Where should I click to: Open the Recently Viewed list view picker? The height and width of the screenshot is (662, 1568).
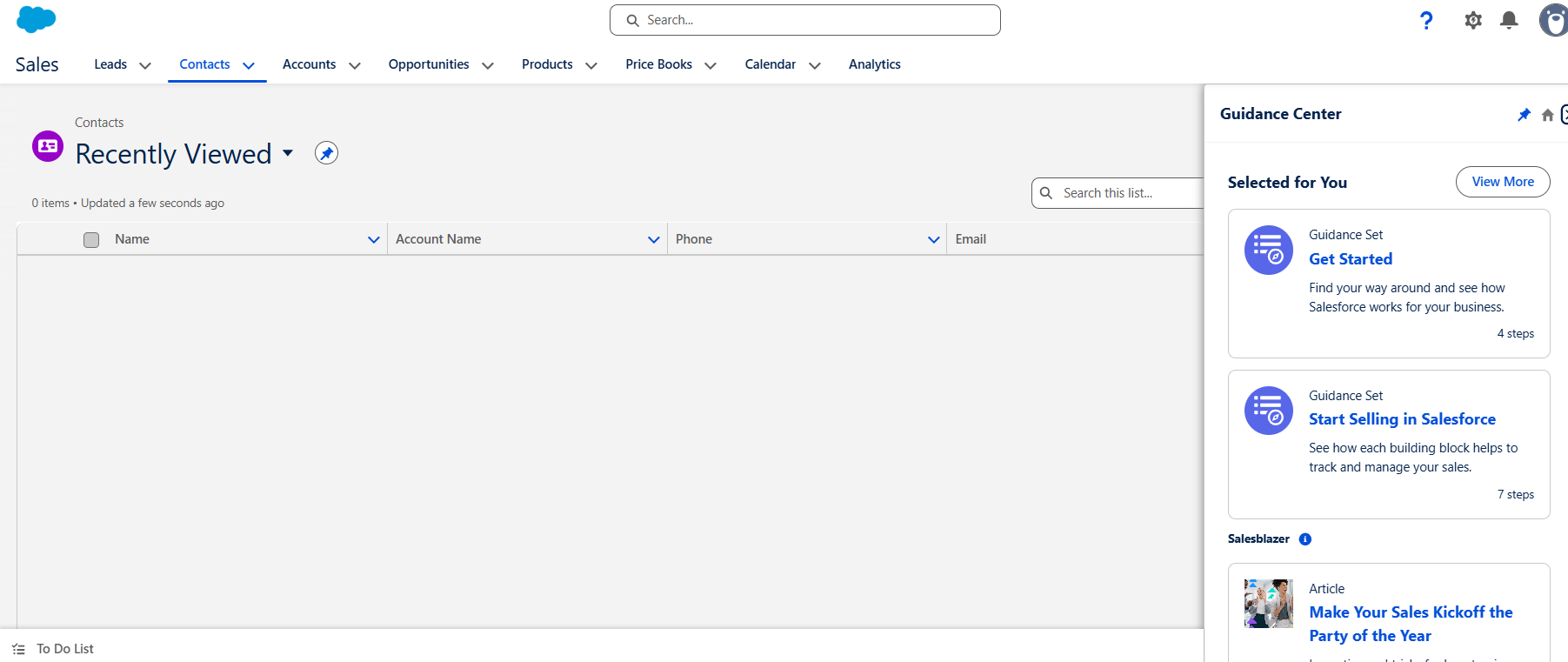tap(288, 153)
